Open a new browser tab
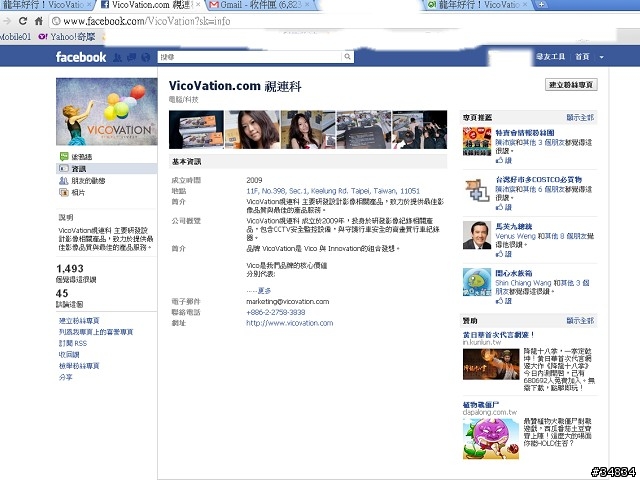 tap(541, 4)
